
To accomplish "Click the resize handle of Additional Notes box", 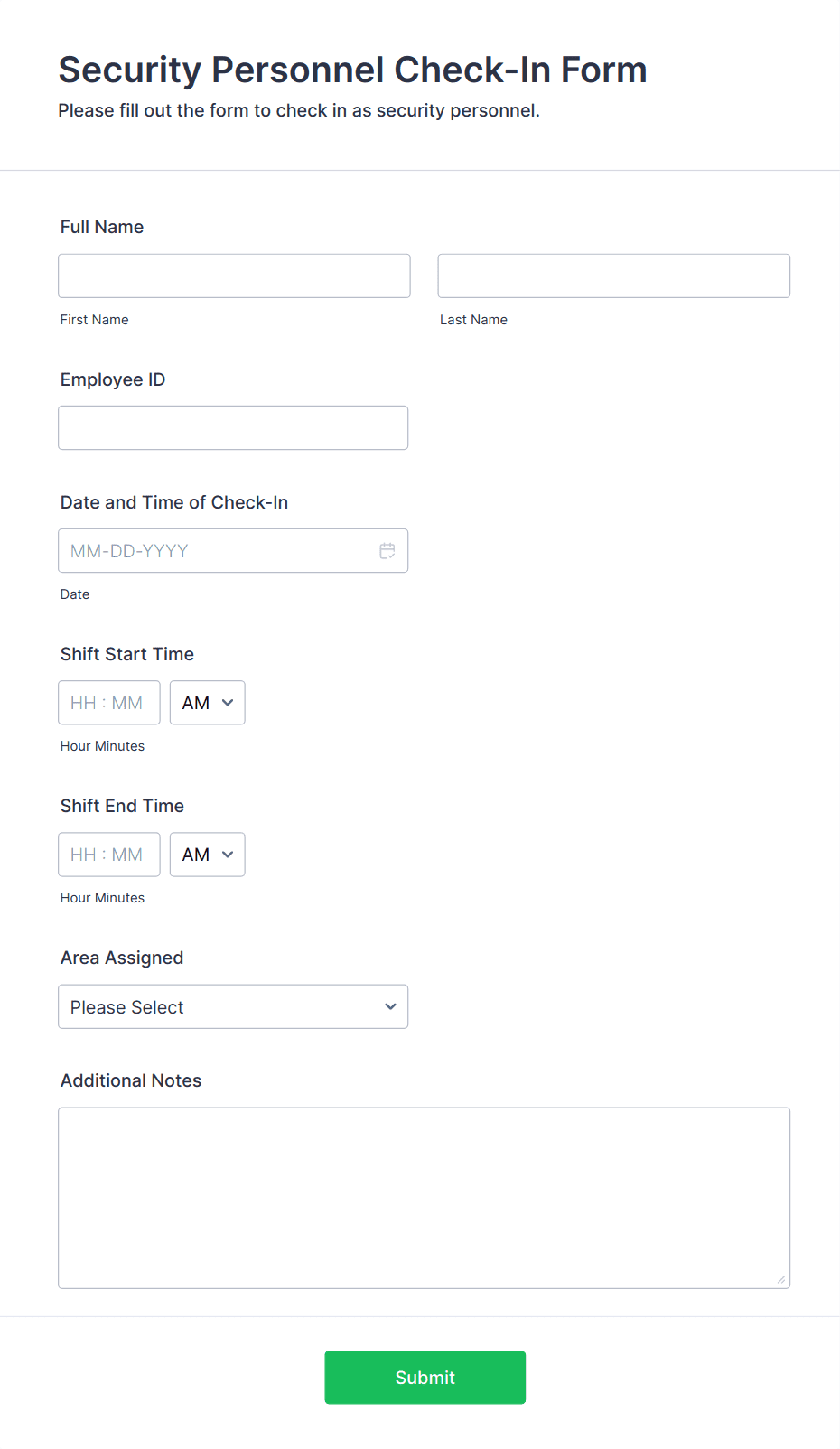I will click(781, 1279).
